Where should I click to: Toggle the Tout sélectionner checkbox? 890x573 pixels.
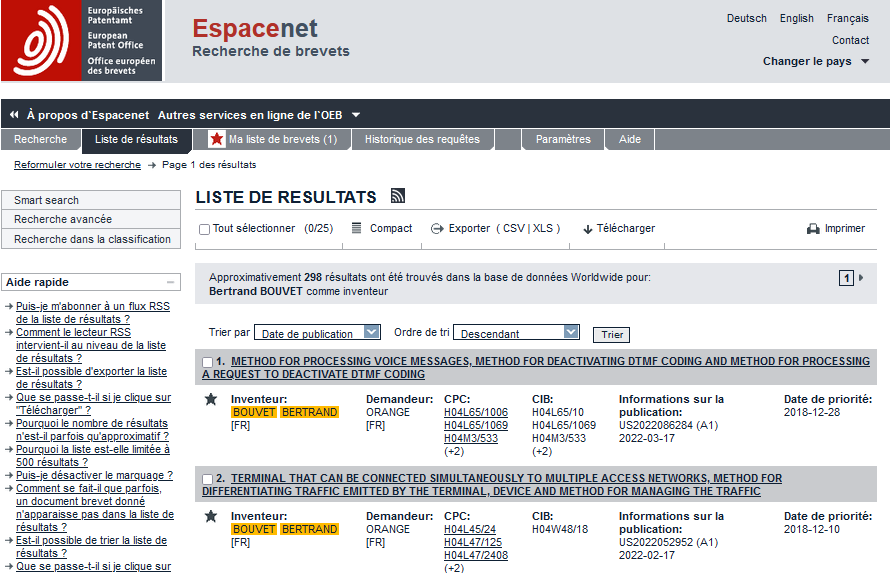coord(204,229)
